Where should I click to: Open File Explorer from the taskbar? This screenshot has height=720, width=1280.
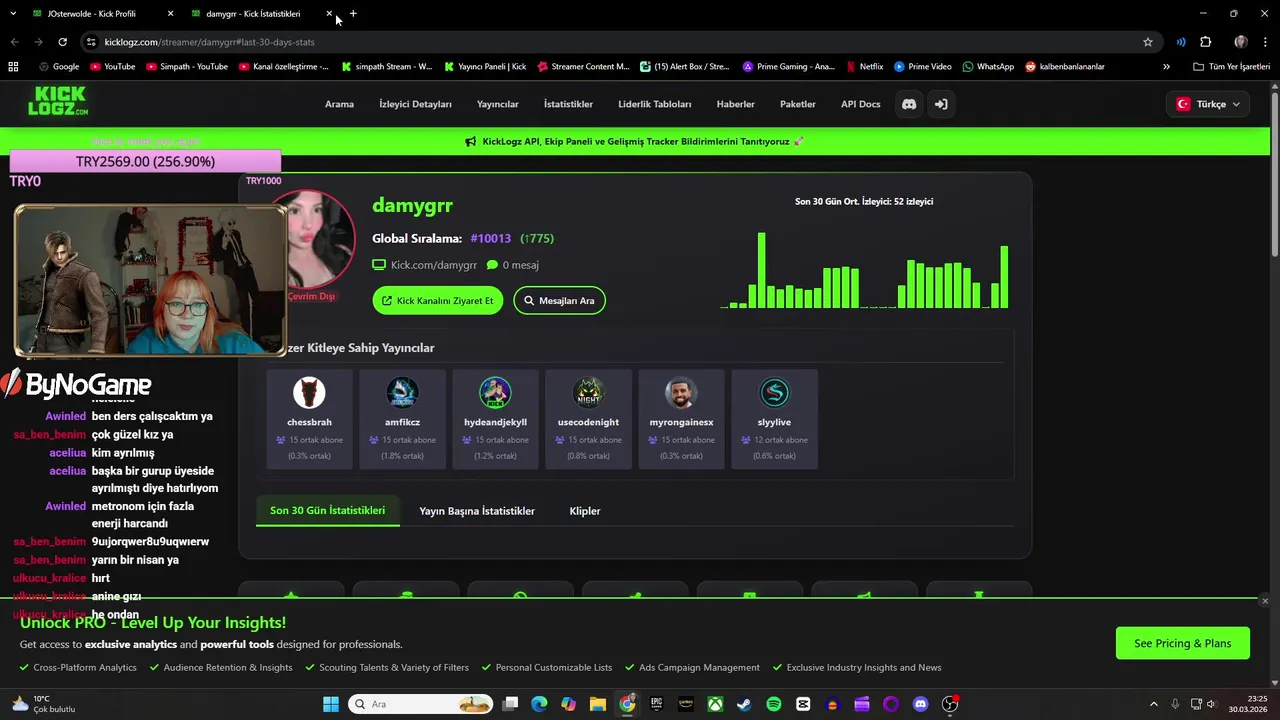pos(597,704)
